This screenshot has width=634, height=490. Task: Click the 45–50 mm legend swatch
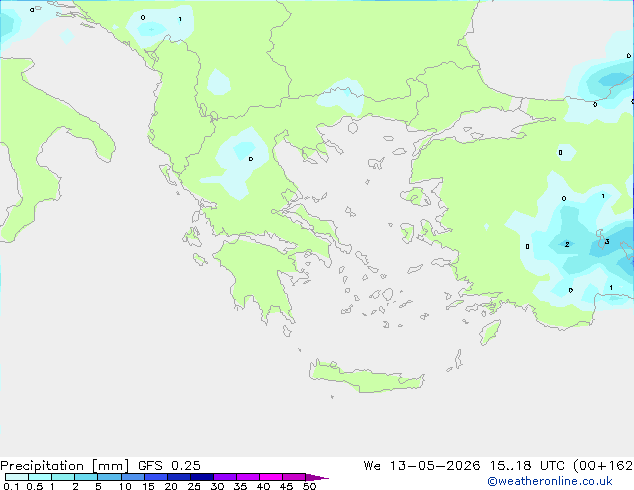pos(294,477)
